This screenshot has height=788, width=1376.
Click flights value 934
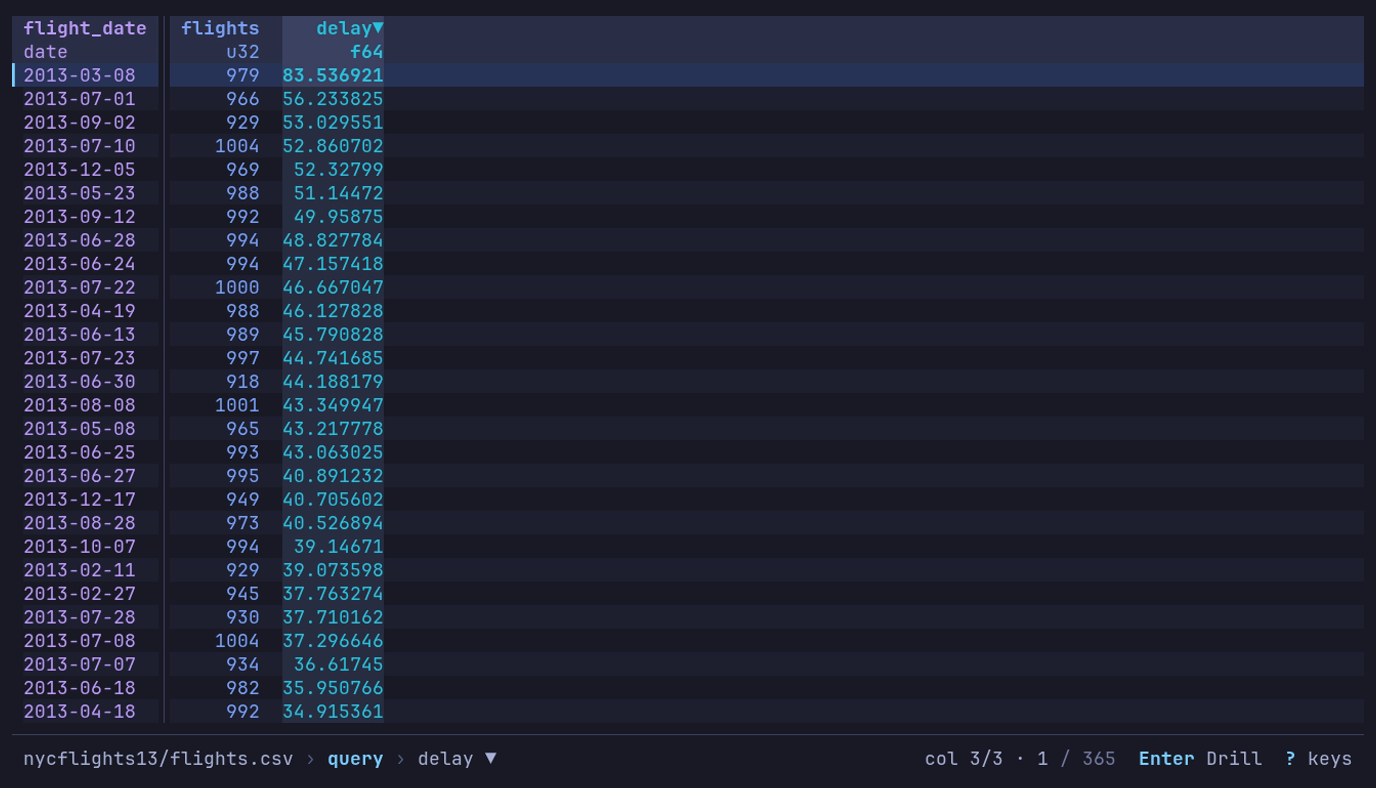pyautogui.click(x=242, y=665)
